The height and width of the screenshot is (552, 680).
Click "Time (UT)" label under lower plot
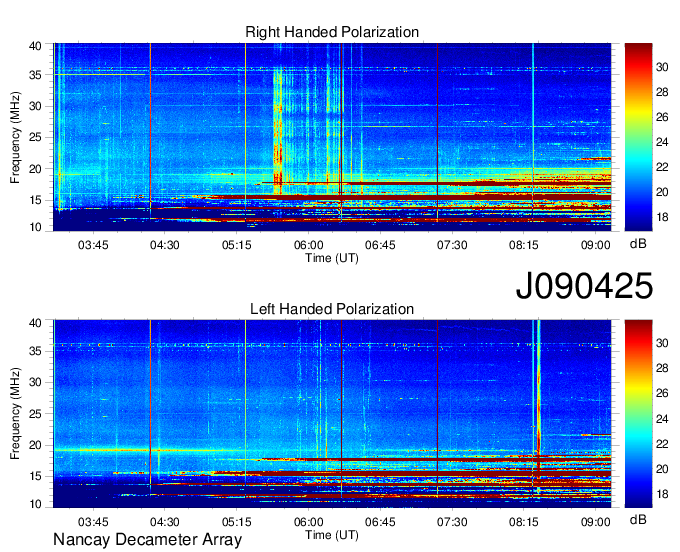(x=332, y=535)
